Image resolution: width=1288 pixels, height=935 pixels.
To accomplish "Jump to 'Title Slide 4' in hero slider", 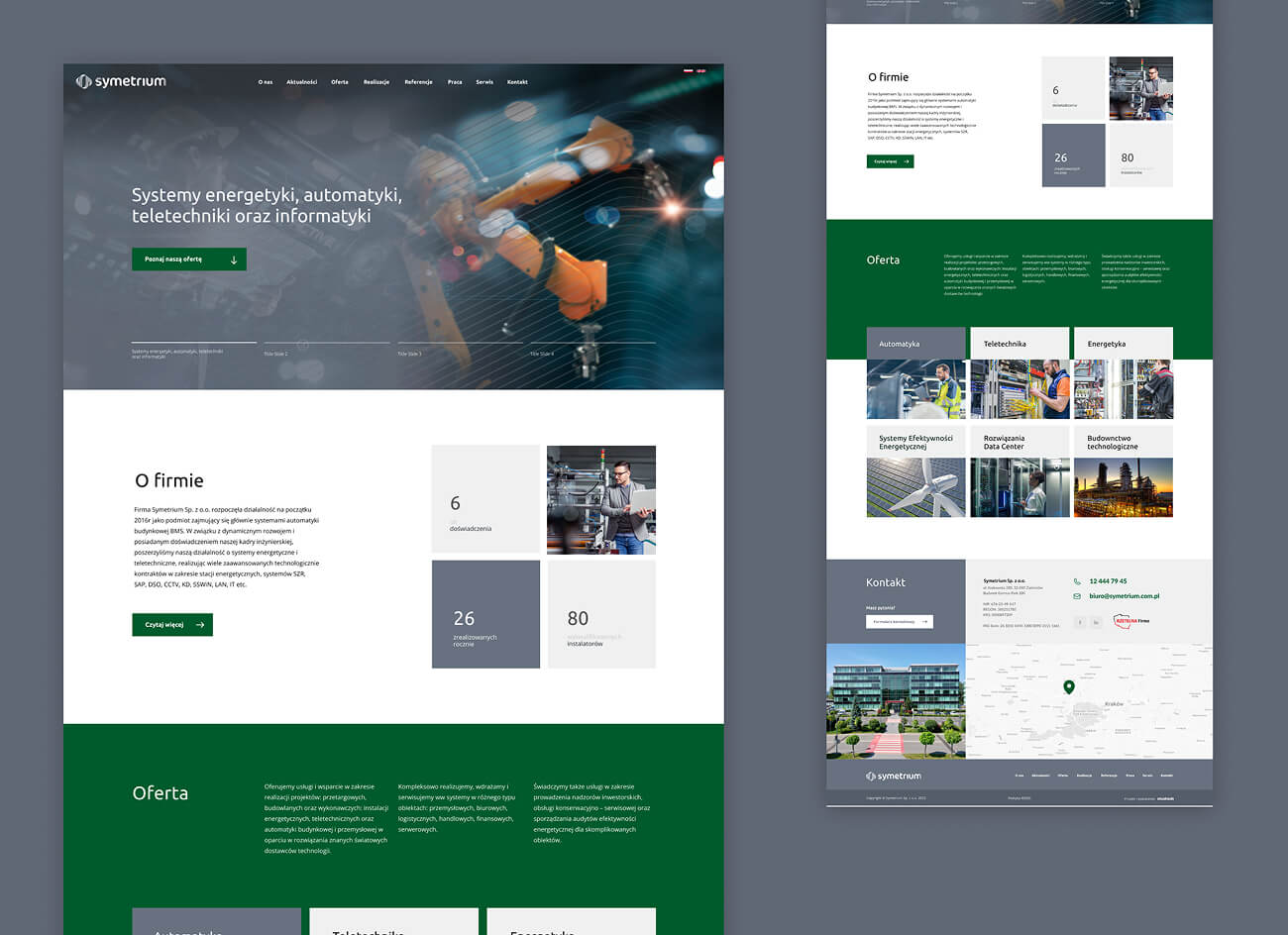I will [591, 350].
